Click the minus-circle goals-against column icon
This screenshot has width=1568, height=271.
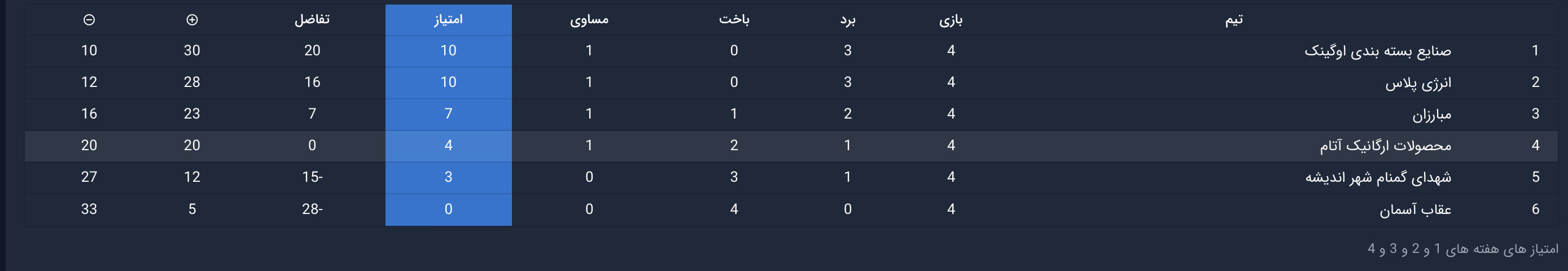tap(89, 20)
